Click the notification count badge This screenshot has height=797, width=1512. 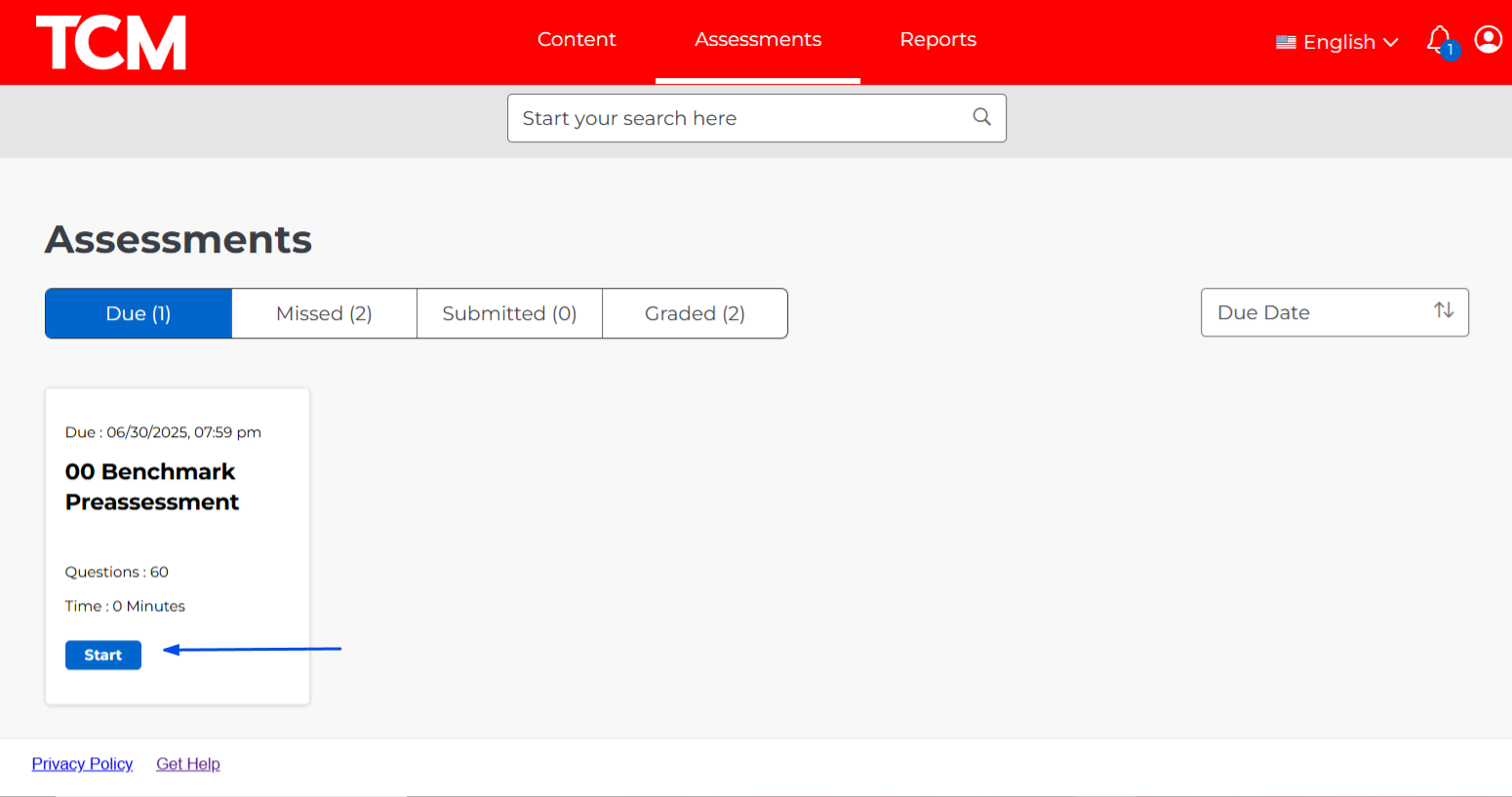click(1451, 50)
